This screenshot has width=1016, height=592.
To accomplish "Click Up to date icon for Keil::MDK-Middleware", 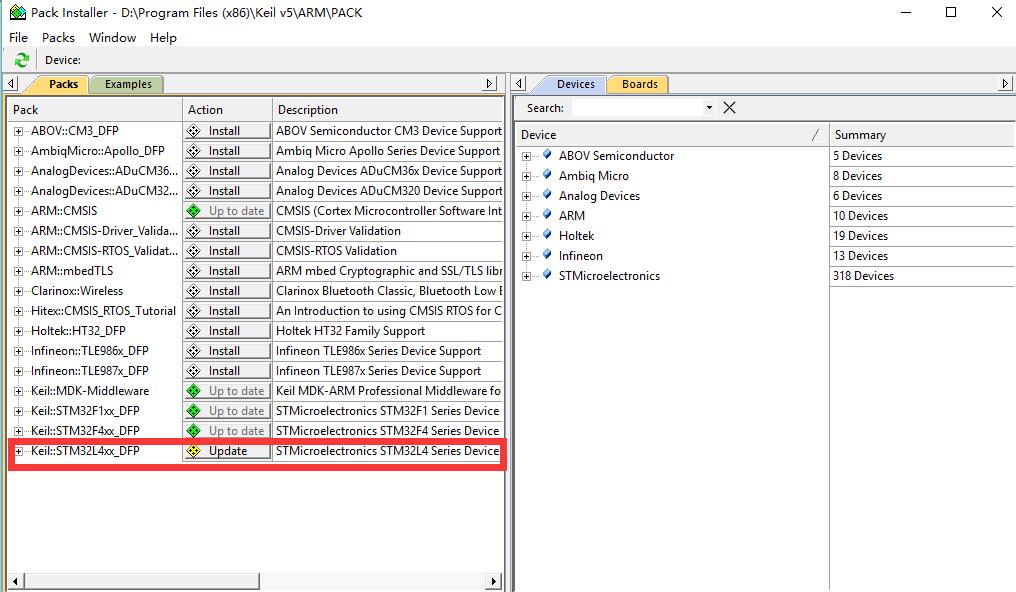I will (x=194, y=390).
